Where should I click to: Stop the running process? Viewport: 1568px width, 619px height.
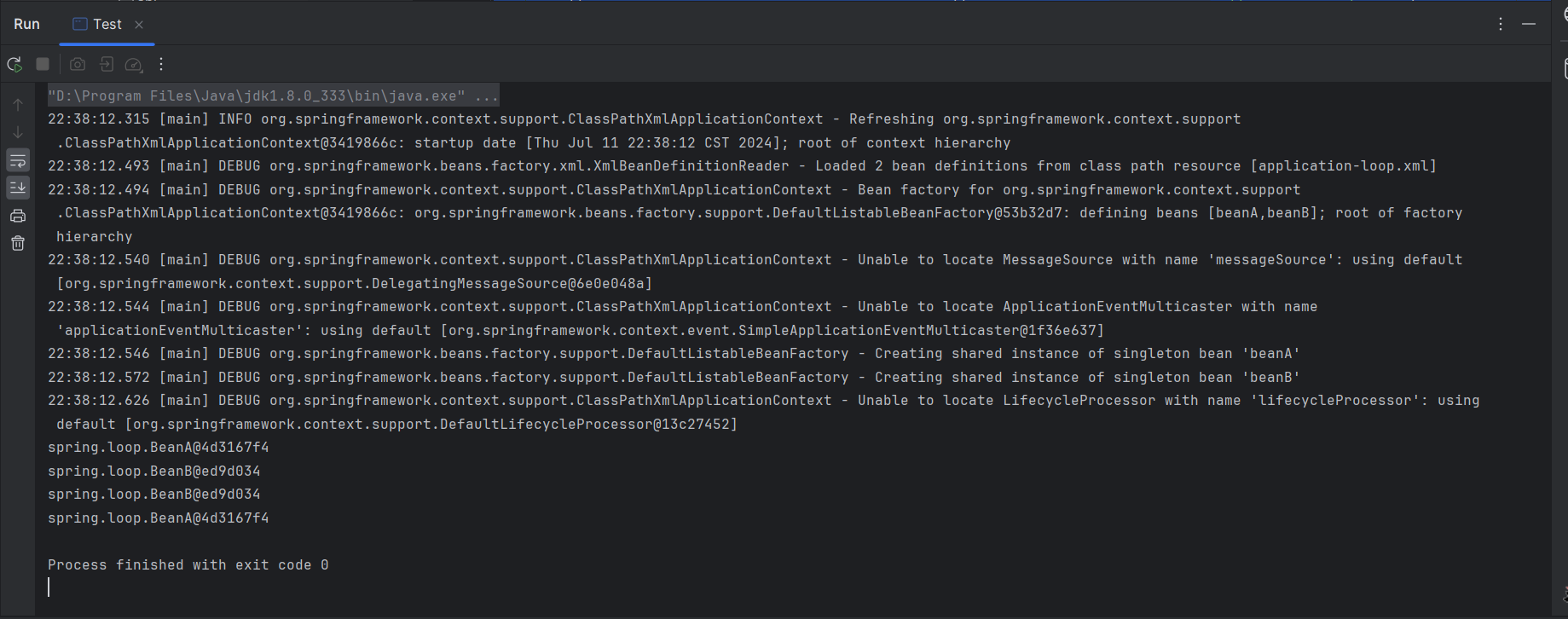point(43,64)
